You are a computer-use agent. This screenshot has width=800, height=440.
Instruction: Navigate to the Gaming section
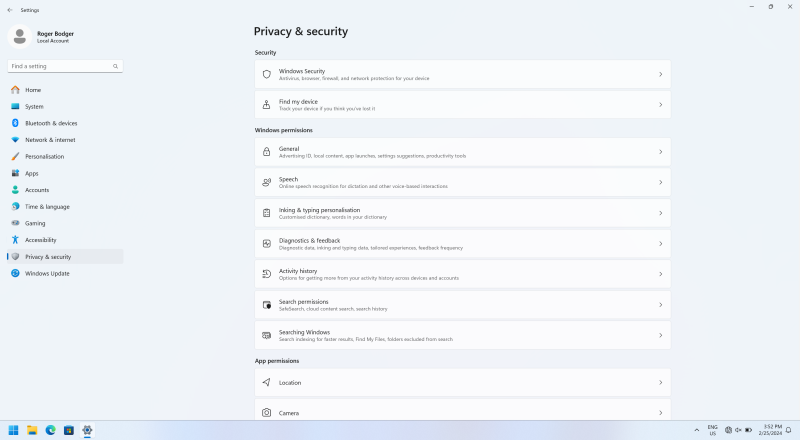[65, 223]
